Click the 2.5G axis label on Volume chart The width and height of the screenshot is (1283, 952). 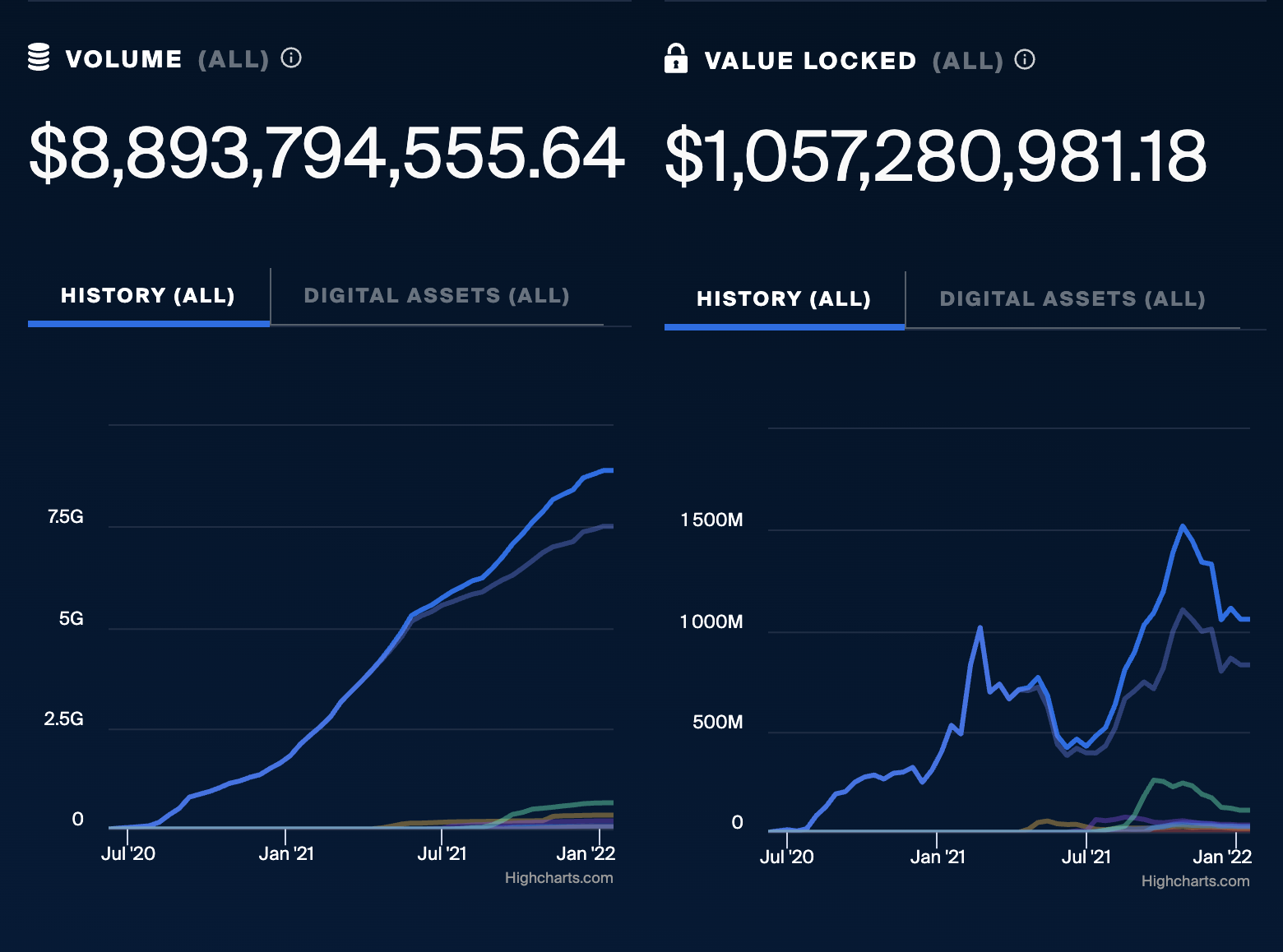pos(64,719)
